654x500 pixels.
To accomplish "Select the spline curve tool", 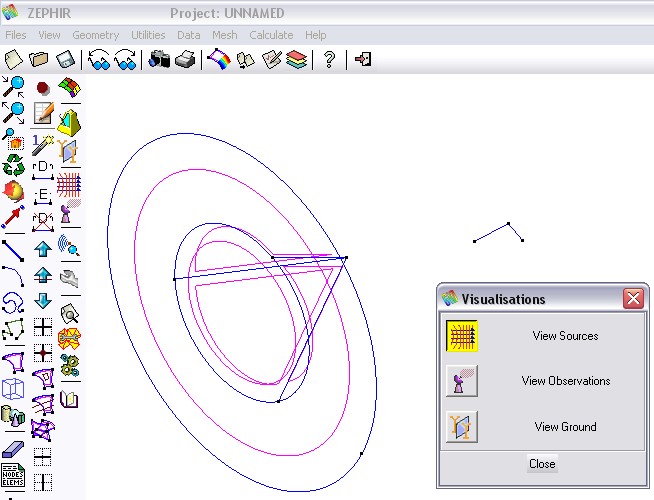I will [13, 303].
